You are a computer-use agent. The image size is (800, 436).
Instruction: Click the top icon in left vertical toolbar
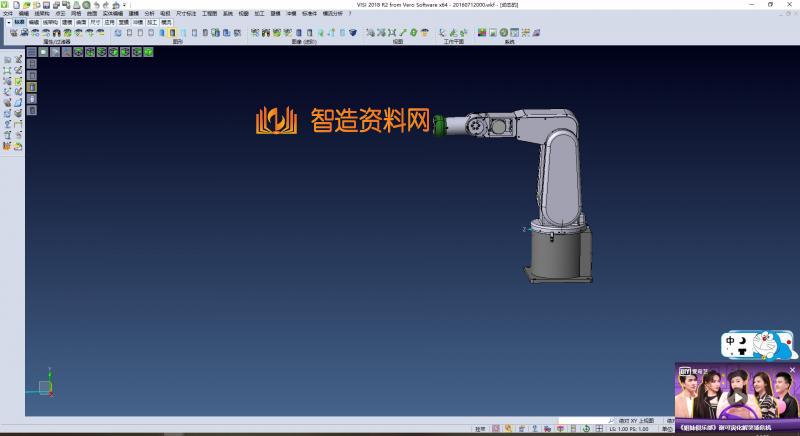click(7, 59)
